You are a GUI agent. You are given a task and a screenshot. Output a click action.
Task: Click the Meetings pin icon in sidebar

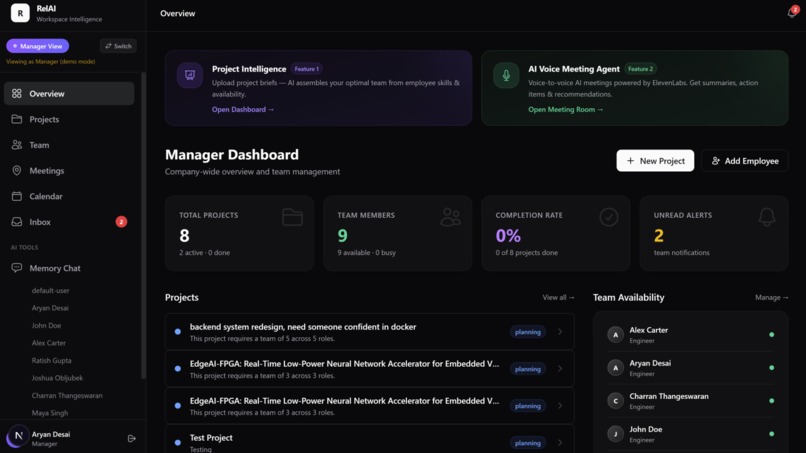coord(17,171)
